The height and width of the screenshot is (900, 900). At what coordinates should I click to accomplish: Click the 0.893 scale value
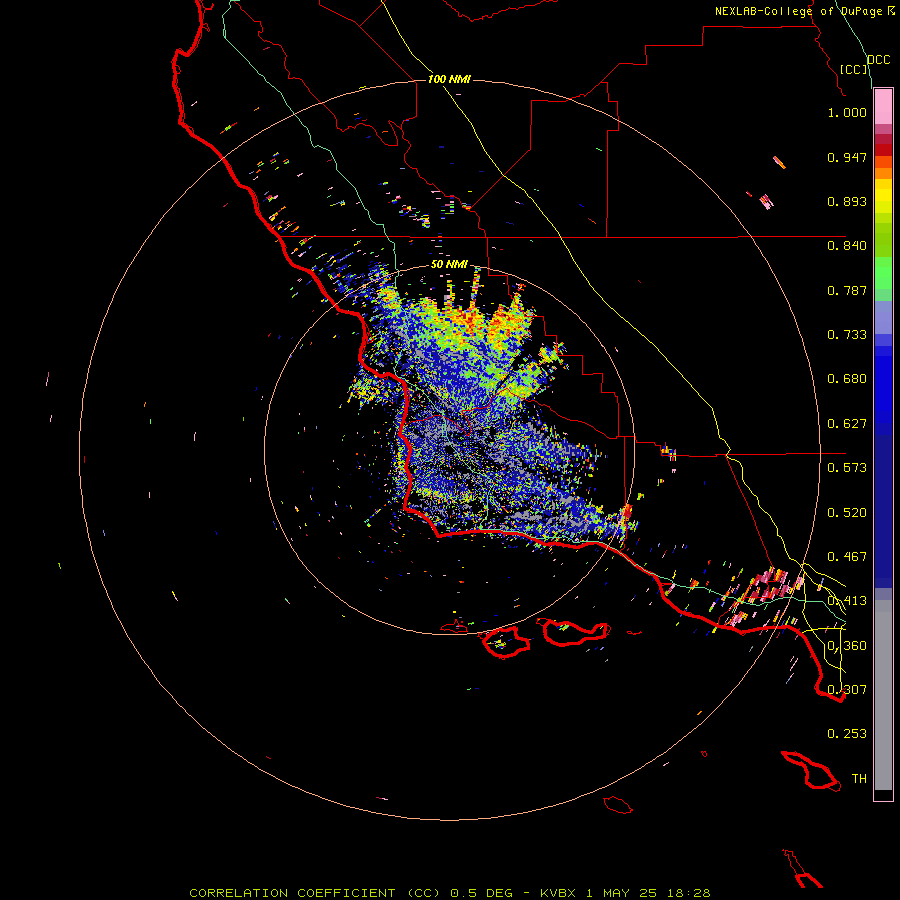coord(847,201)
